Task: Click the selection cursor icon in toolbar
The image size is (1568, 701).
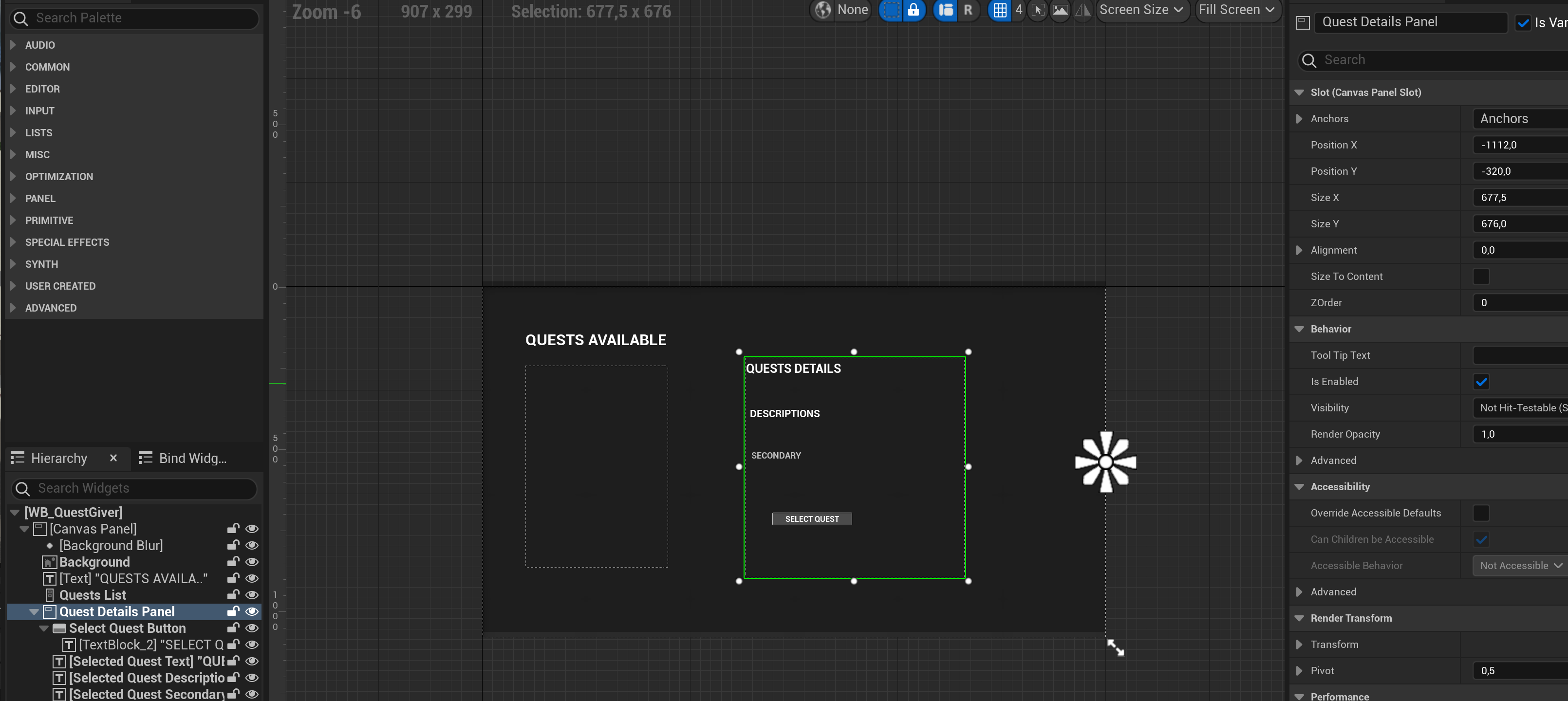Action: pos(1038,10)
